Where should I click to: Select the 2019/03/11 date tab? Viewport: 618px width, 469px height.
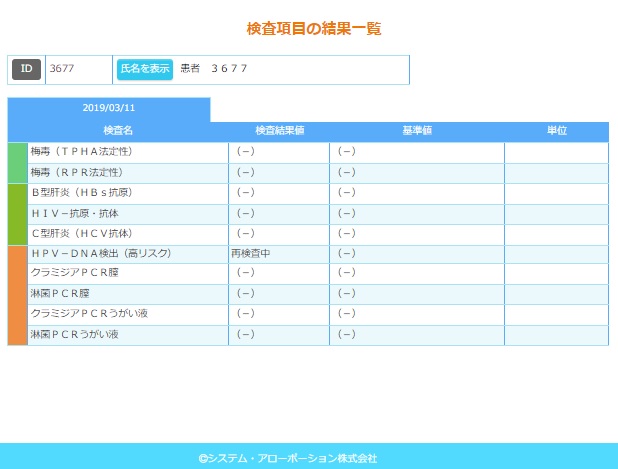click(x=109, y=108)
